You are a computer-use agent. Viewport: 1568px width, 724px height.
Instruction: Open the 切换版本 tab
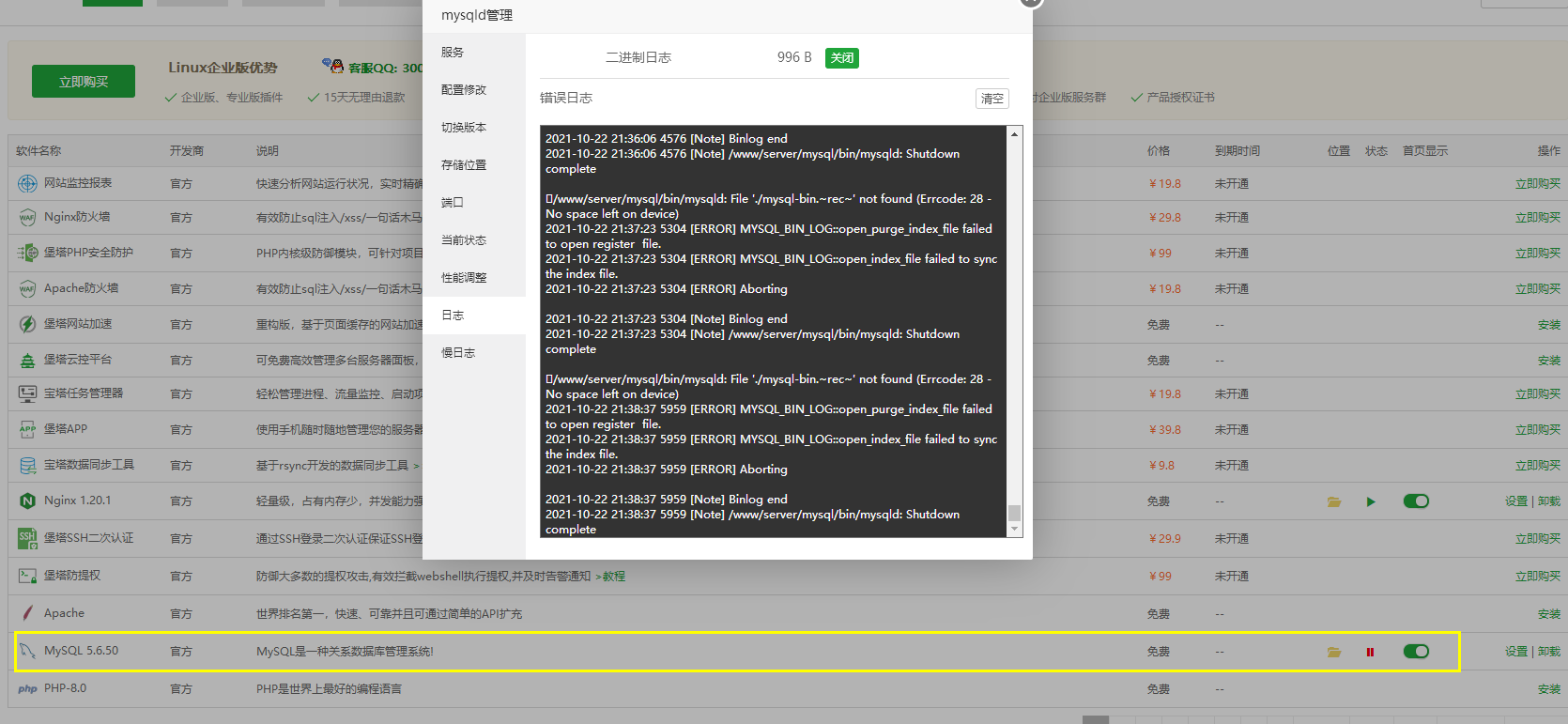474,128
